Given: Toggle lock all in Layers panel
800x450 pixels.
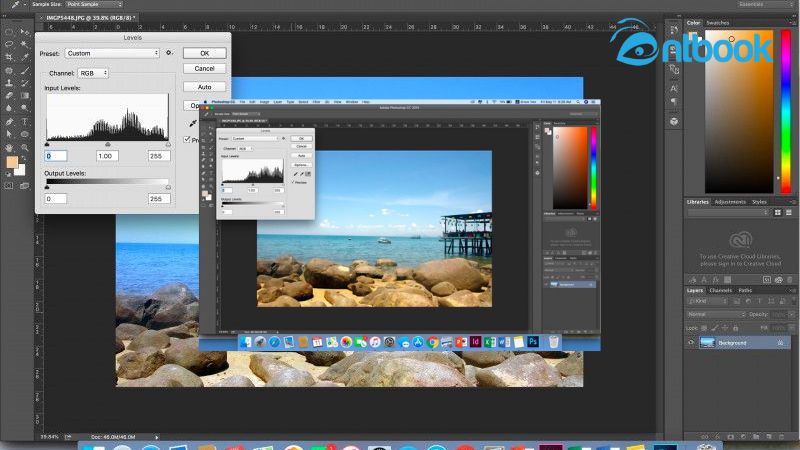Looking at the screenshot, I should click(x=736, y=328).
